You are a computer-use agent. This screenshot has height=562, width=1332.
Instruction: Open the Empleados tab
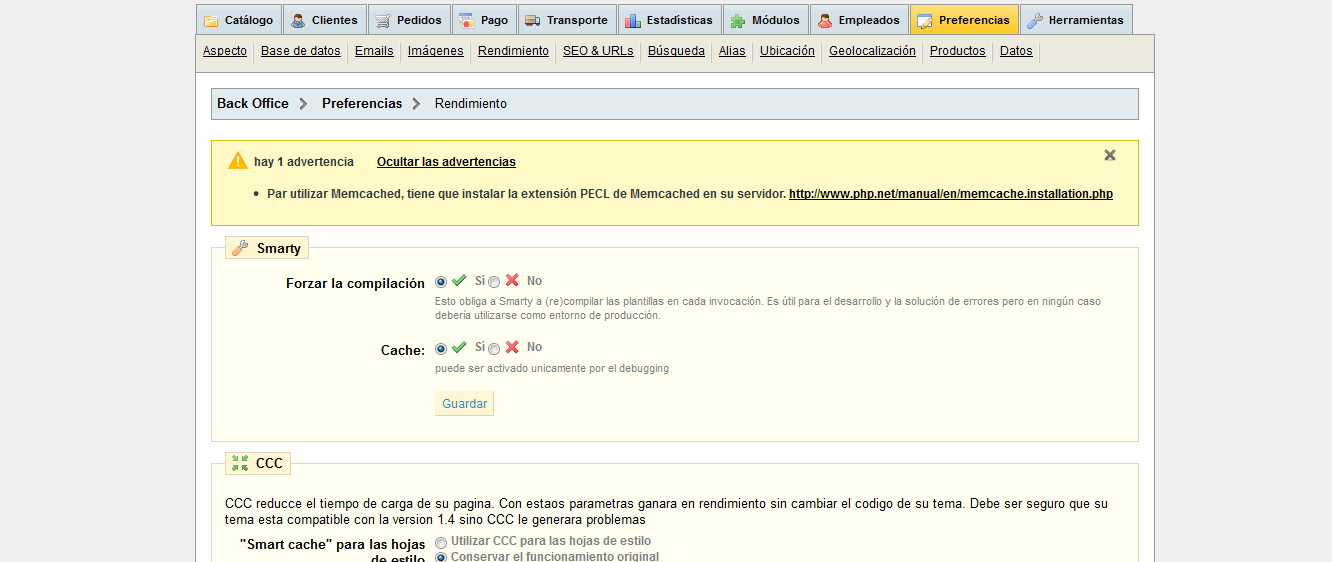pyautogui.click(x=858, y=20)
